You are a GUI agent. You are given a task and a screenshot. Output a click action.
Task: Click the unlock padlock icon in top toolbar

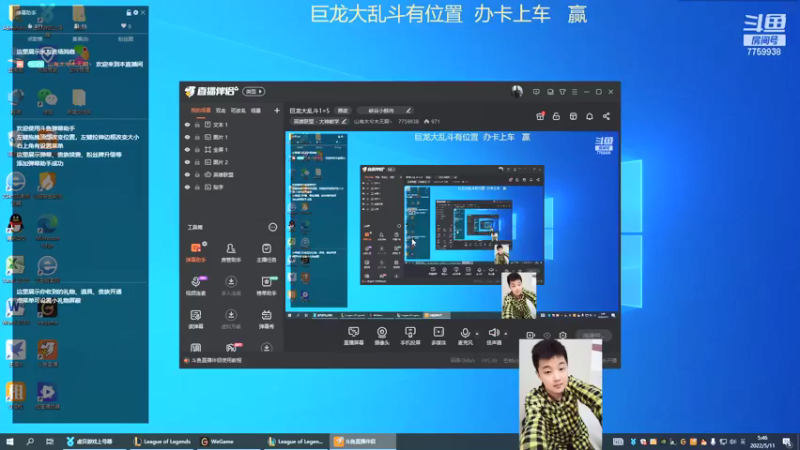tap(556, 116)
